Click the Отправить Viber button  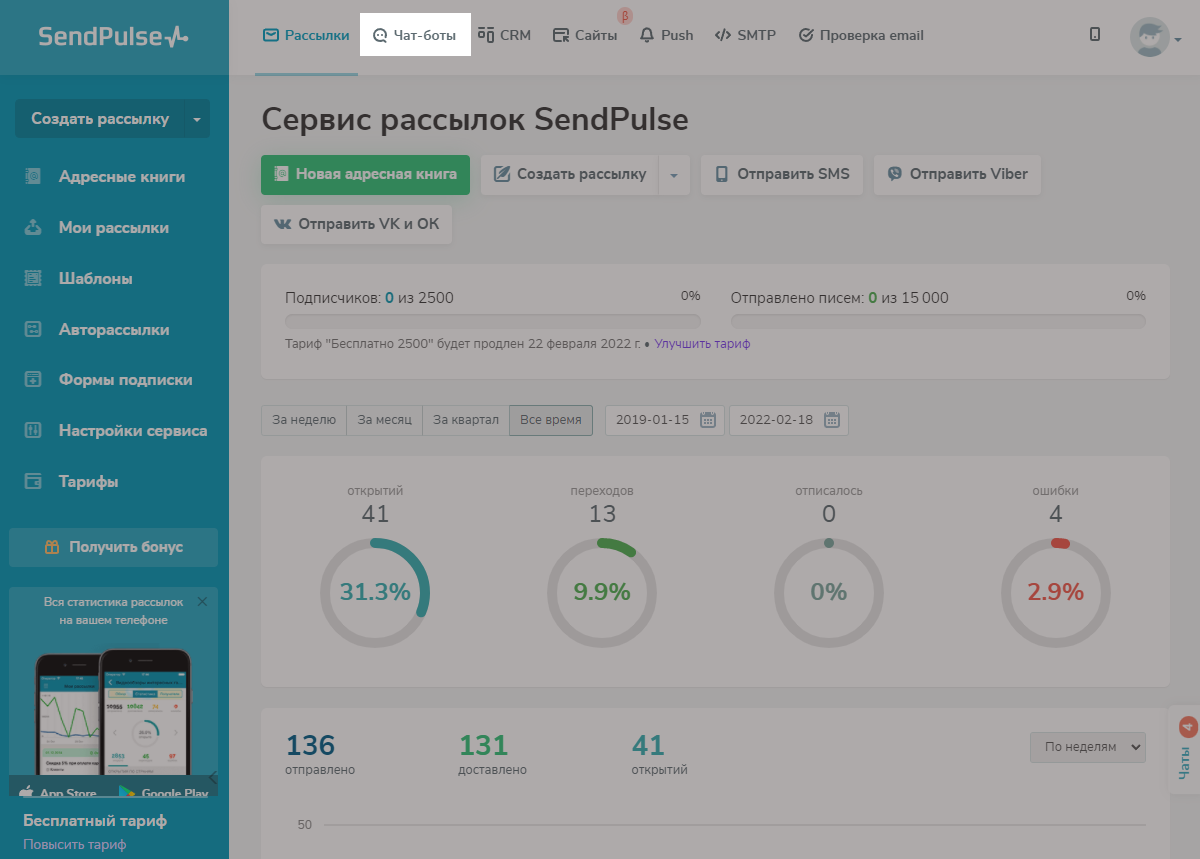(957, 174)
